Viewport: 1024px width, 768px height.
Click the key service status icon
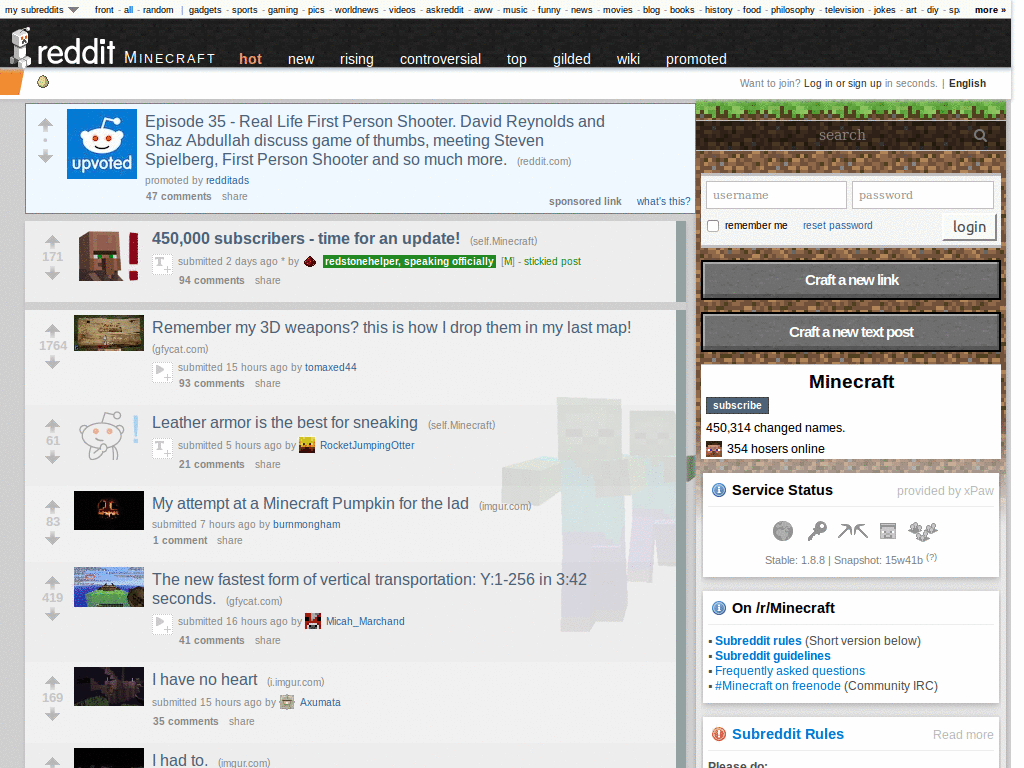point(817,531)
